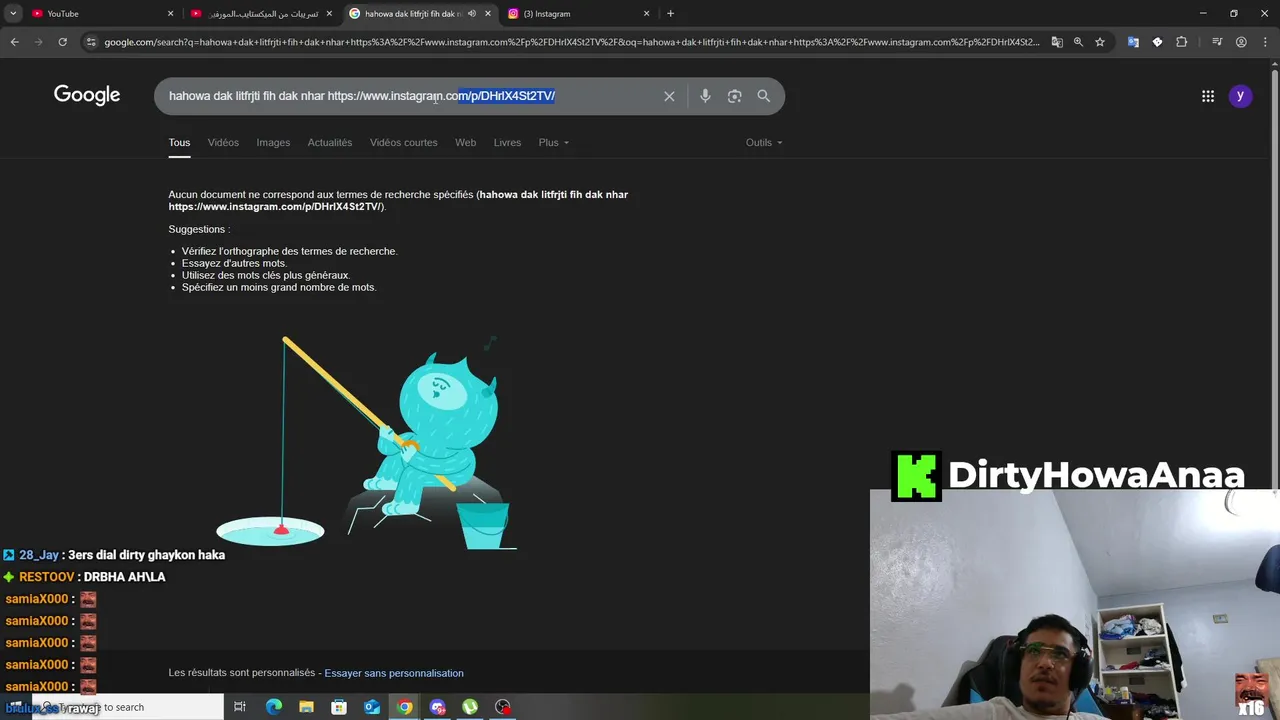Open the Chrome profile avatar icon
Image resolution: width=1280 pixels, height=720 pixels.
(x=1241, y=42)
